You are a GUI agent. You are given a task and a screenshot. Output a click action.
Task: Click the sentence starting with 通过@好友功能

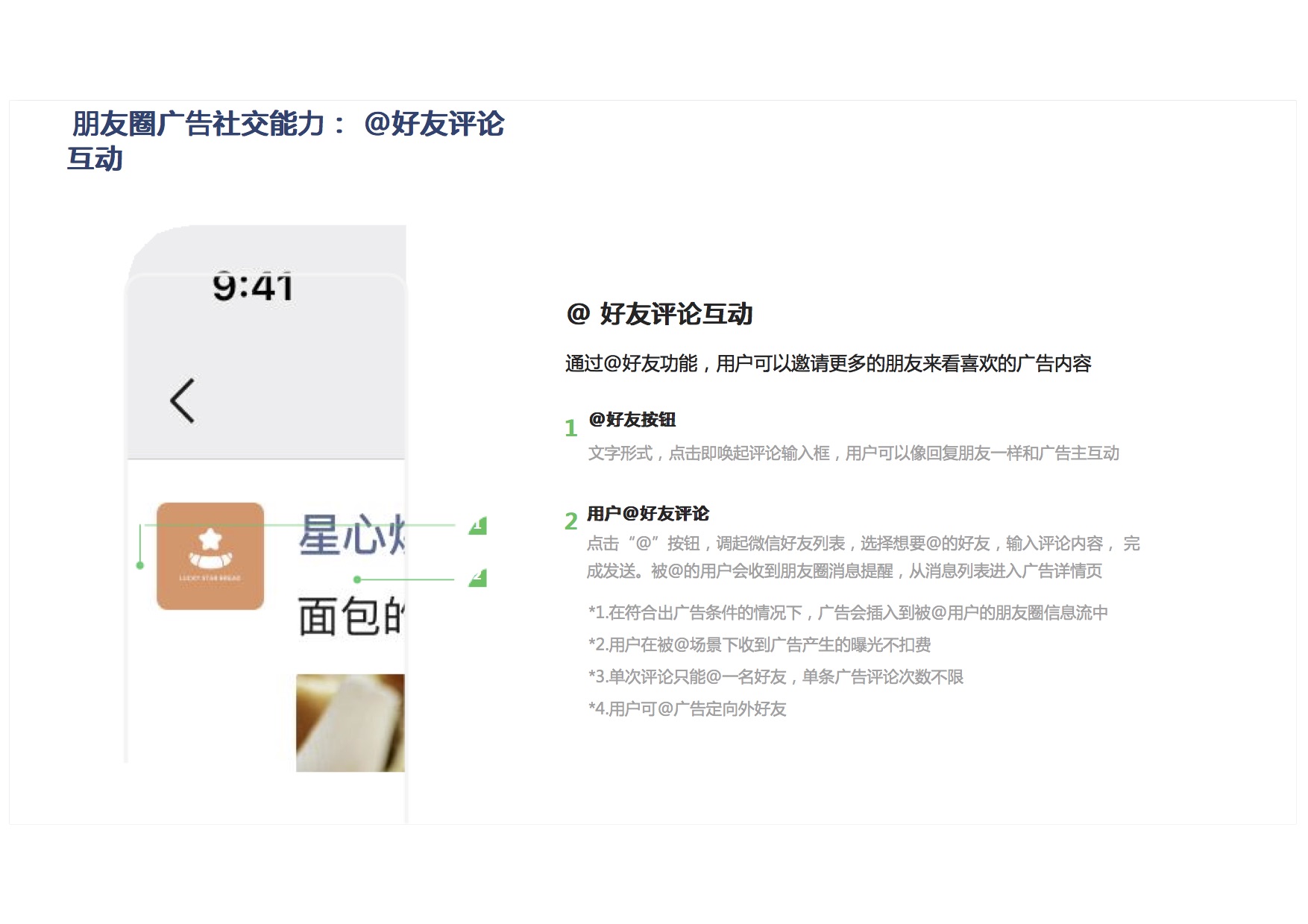pyautogui.click(x=828, y=363)
